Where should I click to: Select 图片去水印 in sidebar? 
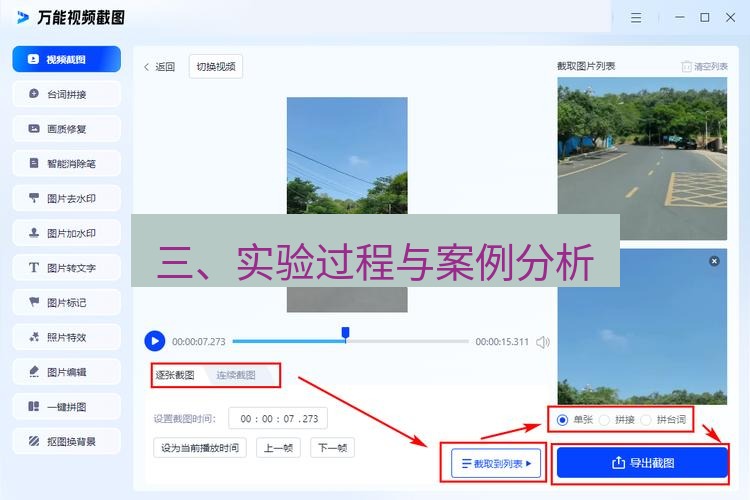[x=66, y=198]
